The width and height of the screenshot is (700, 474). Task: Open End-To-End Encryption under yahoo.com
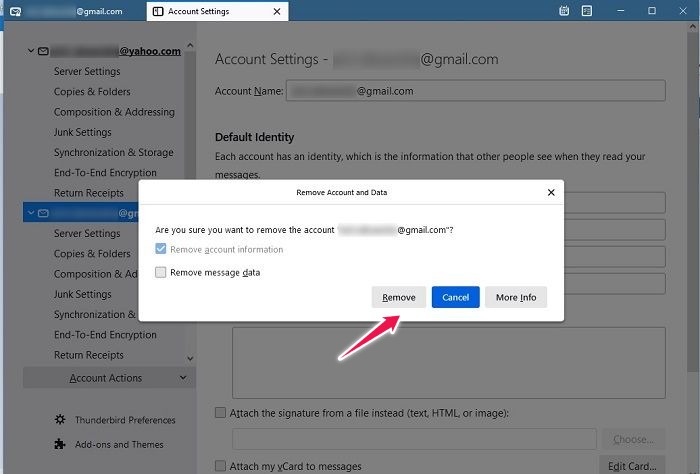(x=105, y=173)
